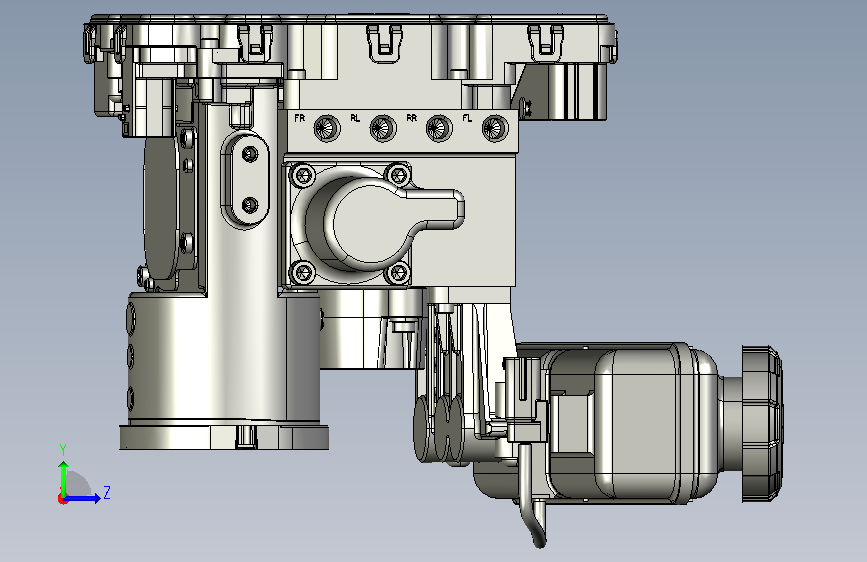The width and height of the screenshot is (867, 562).
Task: Select the RR port label on the block
Action: point(411,118)
